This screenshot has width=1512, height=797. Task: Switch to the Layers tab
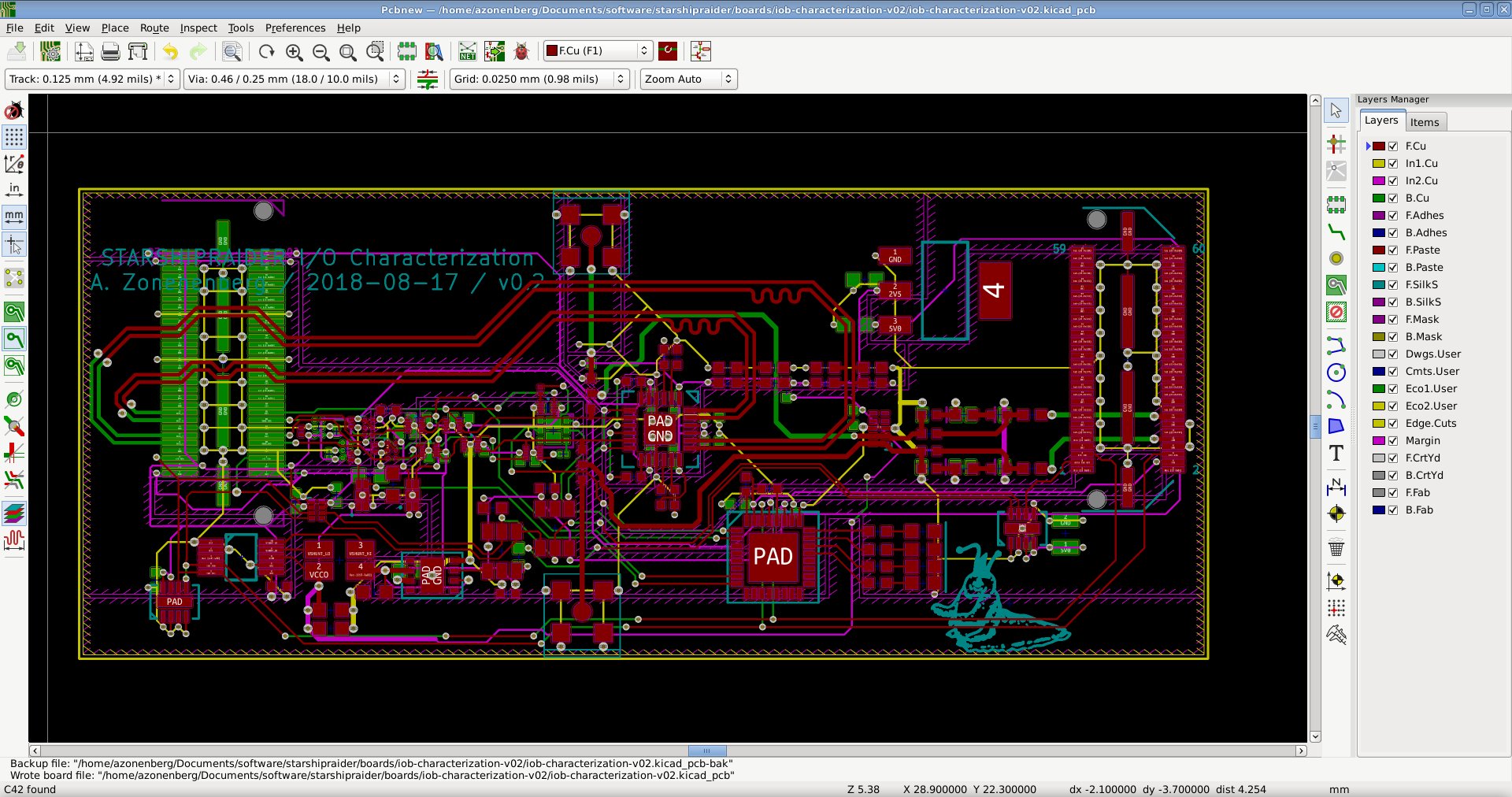tap(1381, 120)
